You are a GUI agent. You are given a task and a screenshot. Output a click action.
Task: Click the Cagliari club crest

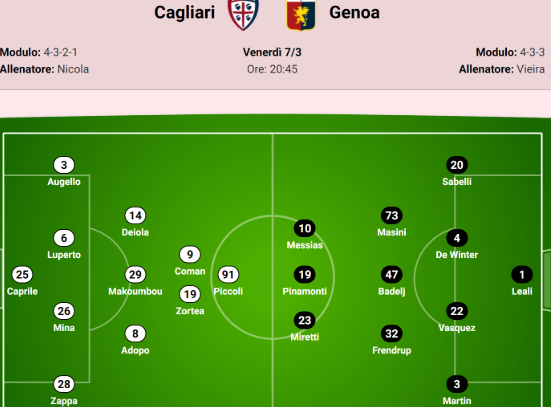pos(243,14)
